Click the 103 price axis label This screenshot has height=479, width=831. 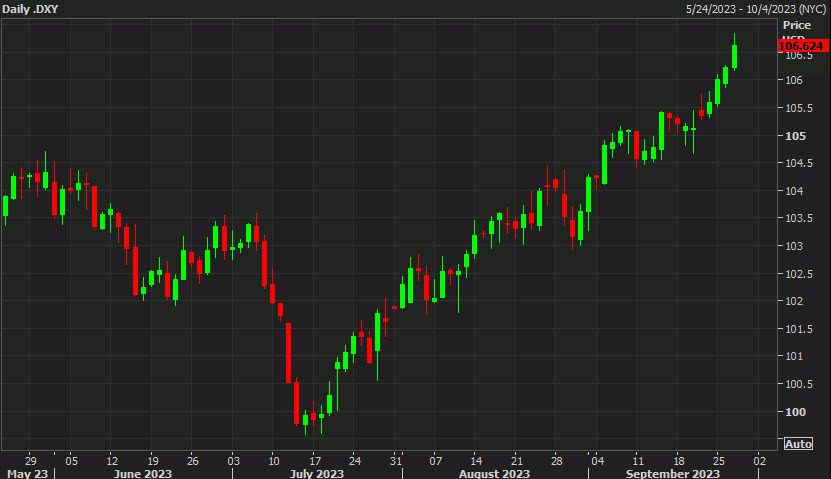793,246
